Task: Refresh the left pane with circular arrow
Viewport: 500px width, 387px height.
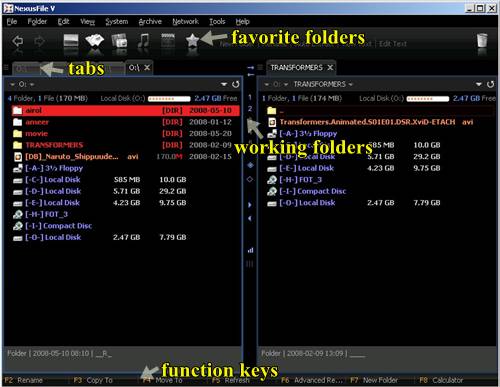Action: [236, 84]
